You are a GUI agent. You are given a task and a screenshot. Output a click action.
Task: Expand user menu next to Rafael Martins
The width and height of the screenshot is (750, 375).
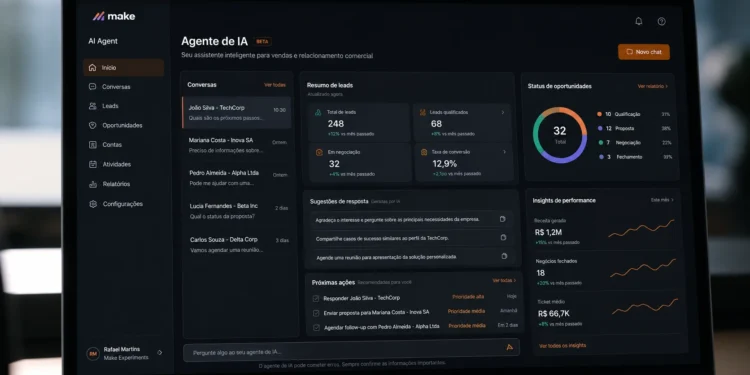(x=160, y=353)
